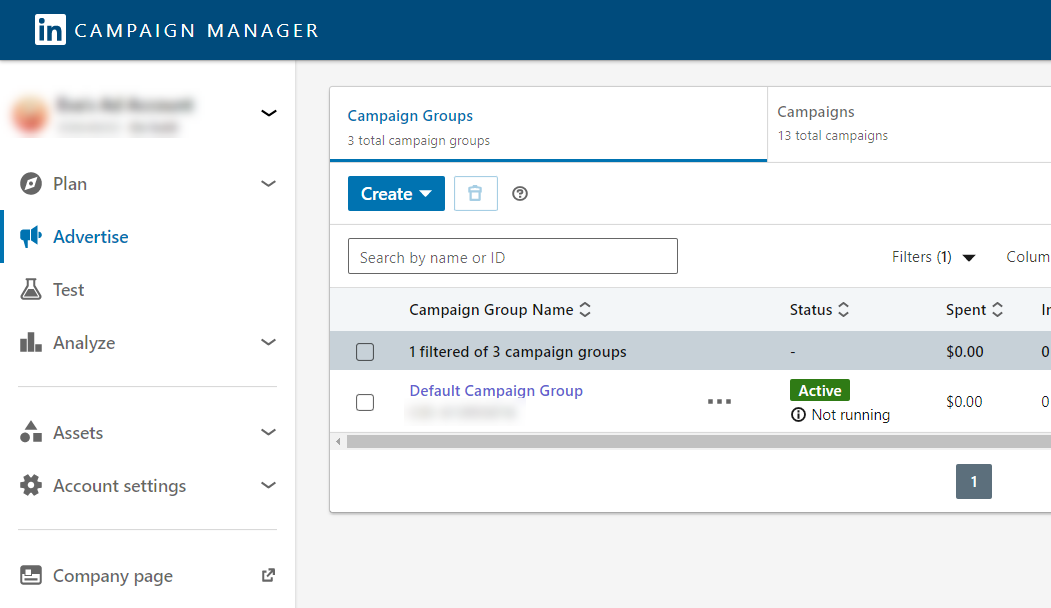
Task: Expand the Analyze menu chevron
Action: [269, 343]
